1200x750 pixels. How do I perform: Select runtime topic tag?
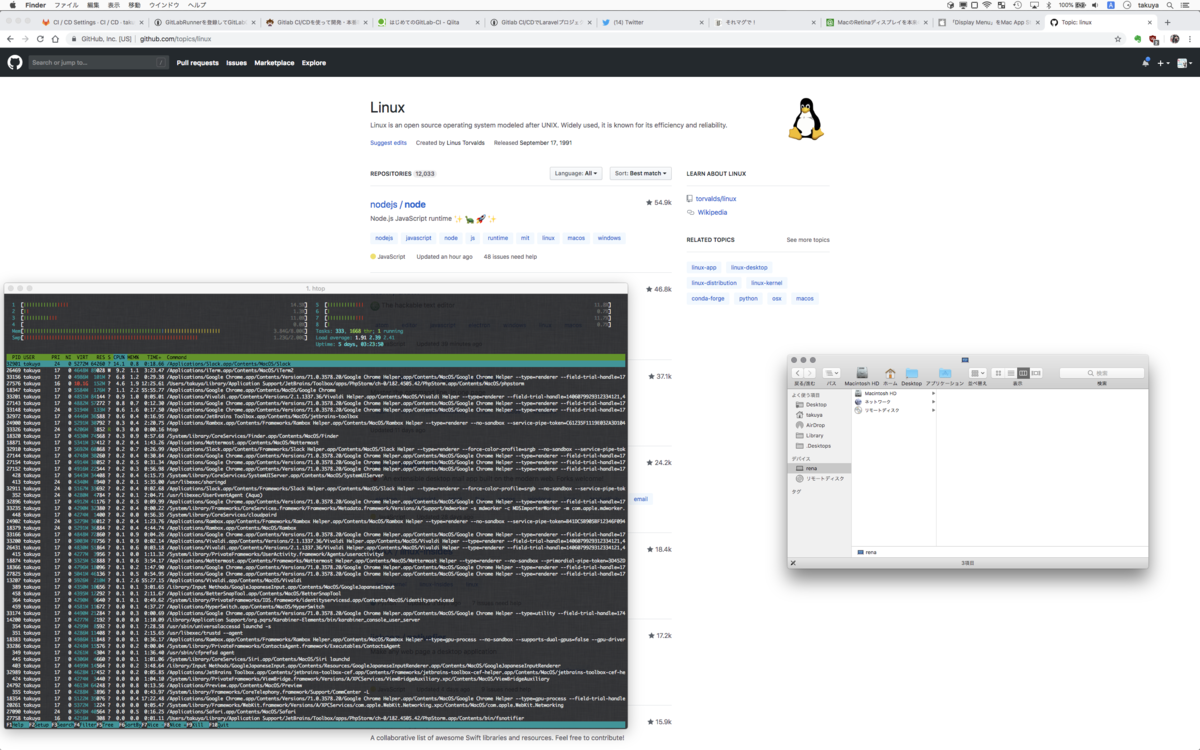click(497, 238)
